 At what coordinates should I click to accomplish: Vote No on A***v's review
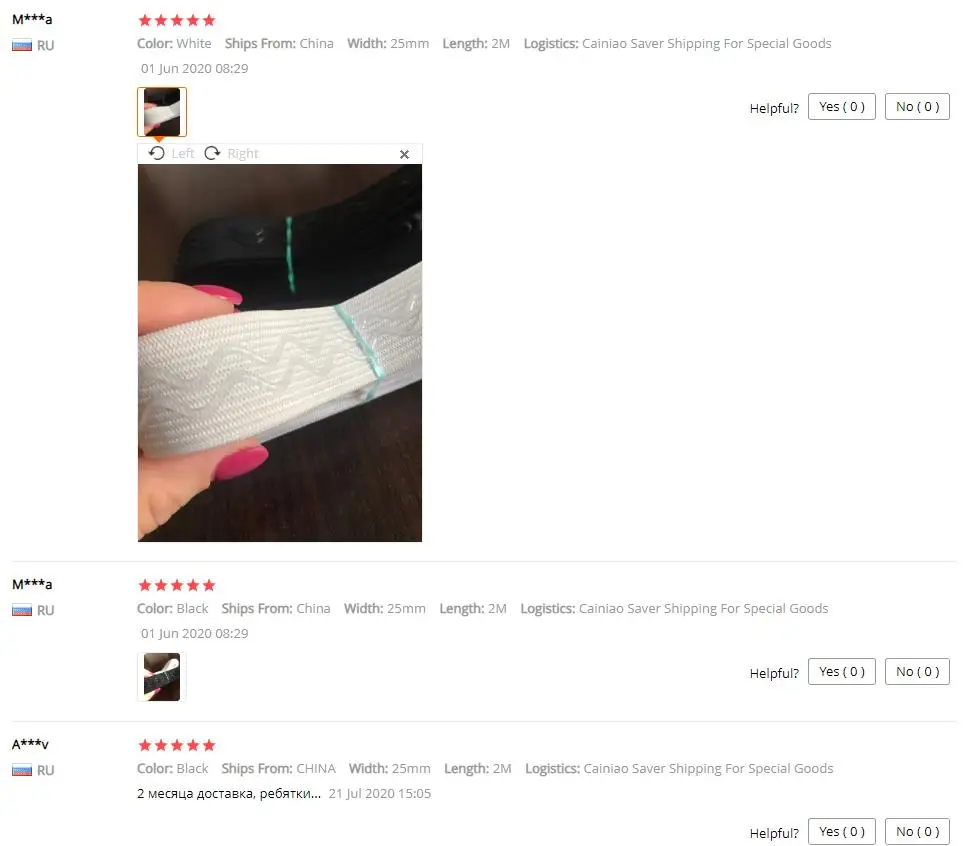click(917, 832)
